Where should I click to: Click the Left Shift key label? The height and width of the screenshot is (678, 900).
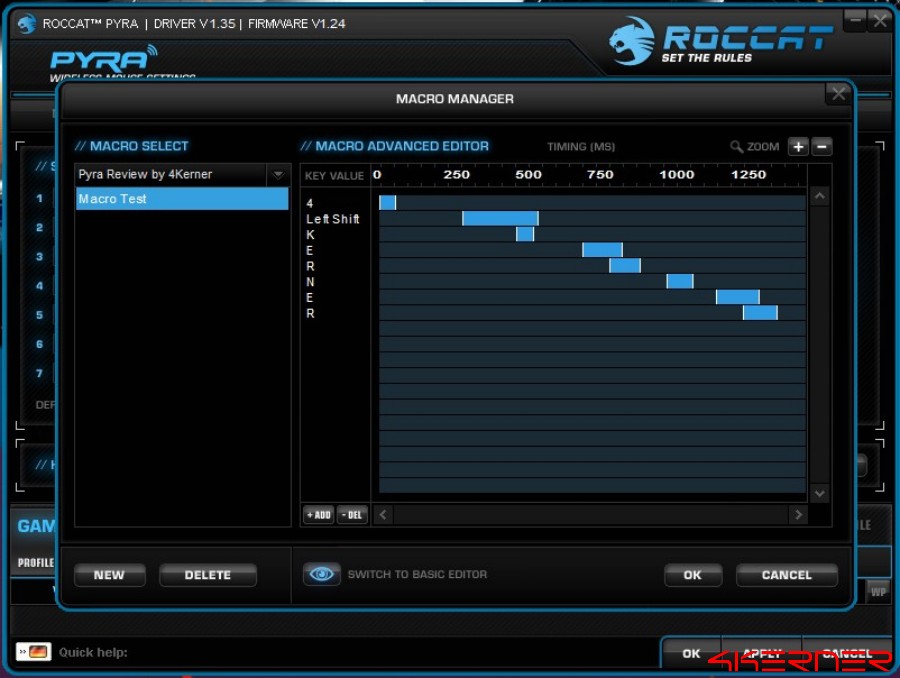click(x=333, y=219)
